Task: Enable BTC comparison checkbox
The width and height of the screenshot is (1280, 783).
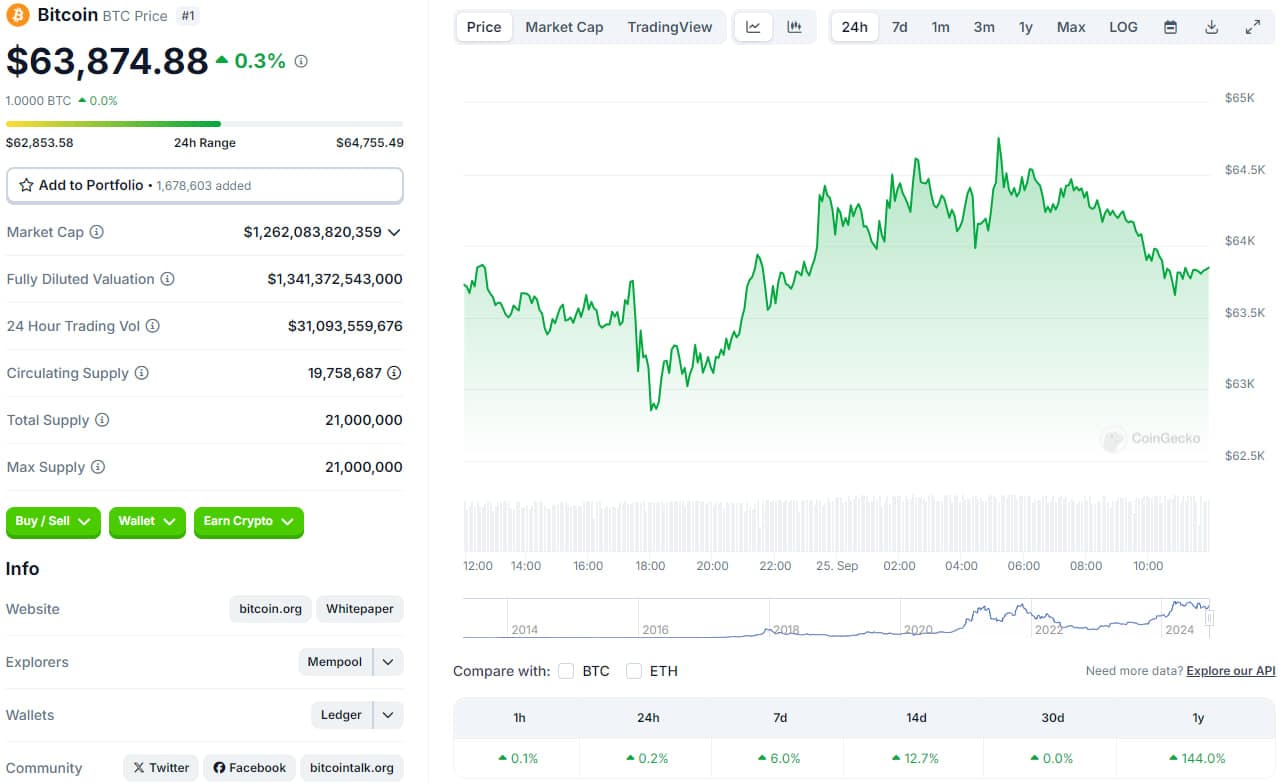Action: 566,671
